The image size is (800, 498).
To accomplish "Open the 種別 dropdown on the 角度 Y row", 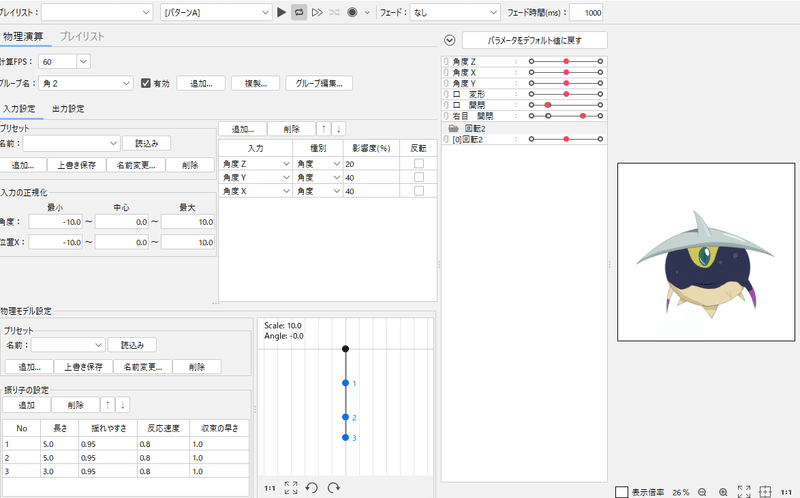I will click(318, 177).
